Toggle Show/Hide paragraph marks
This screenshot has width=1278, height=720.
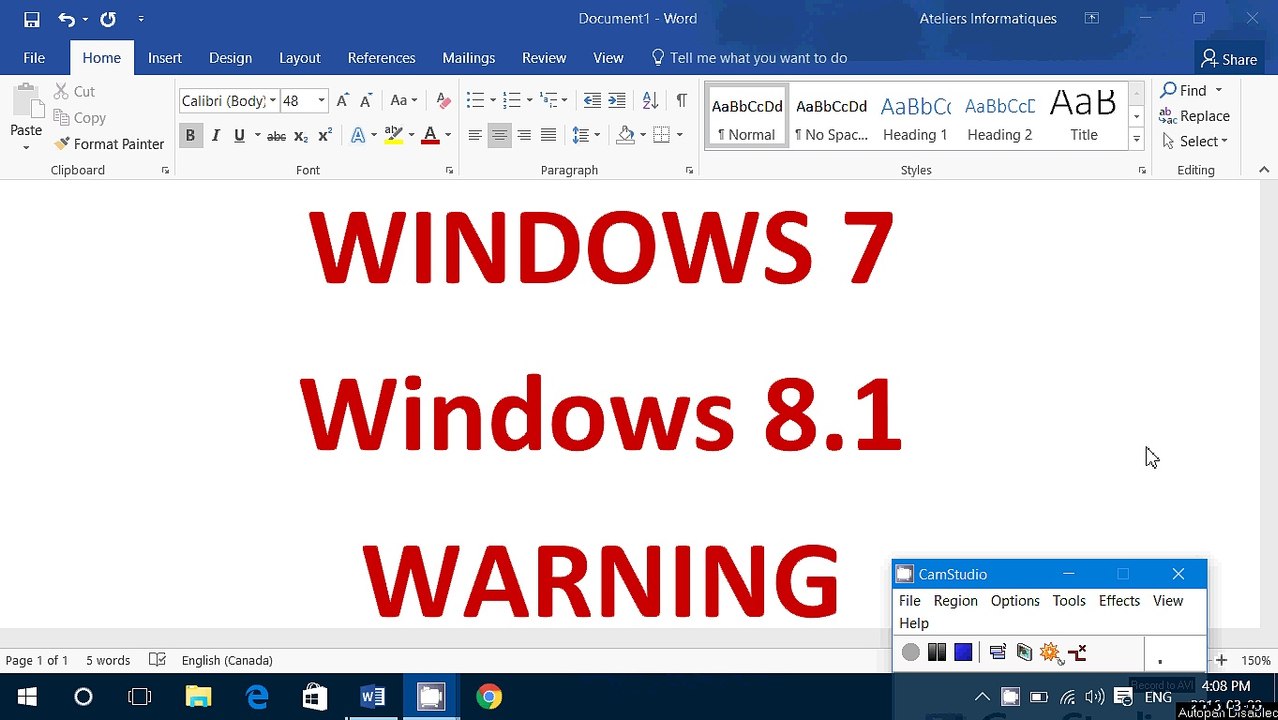click(x=681, y=101)
